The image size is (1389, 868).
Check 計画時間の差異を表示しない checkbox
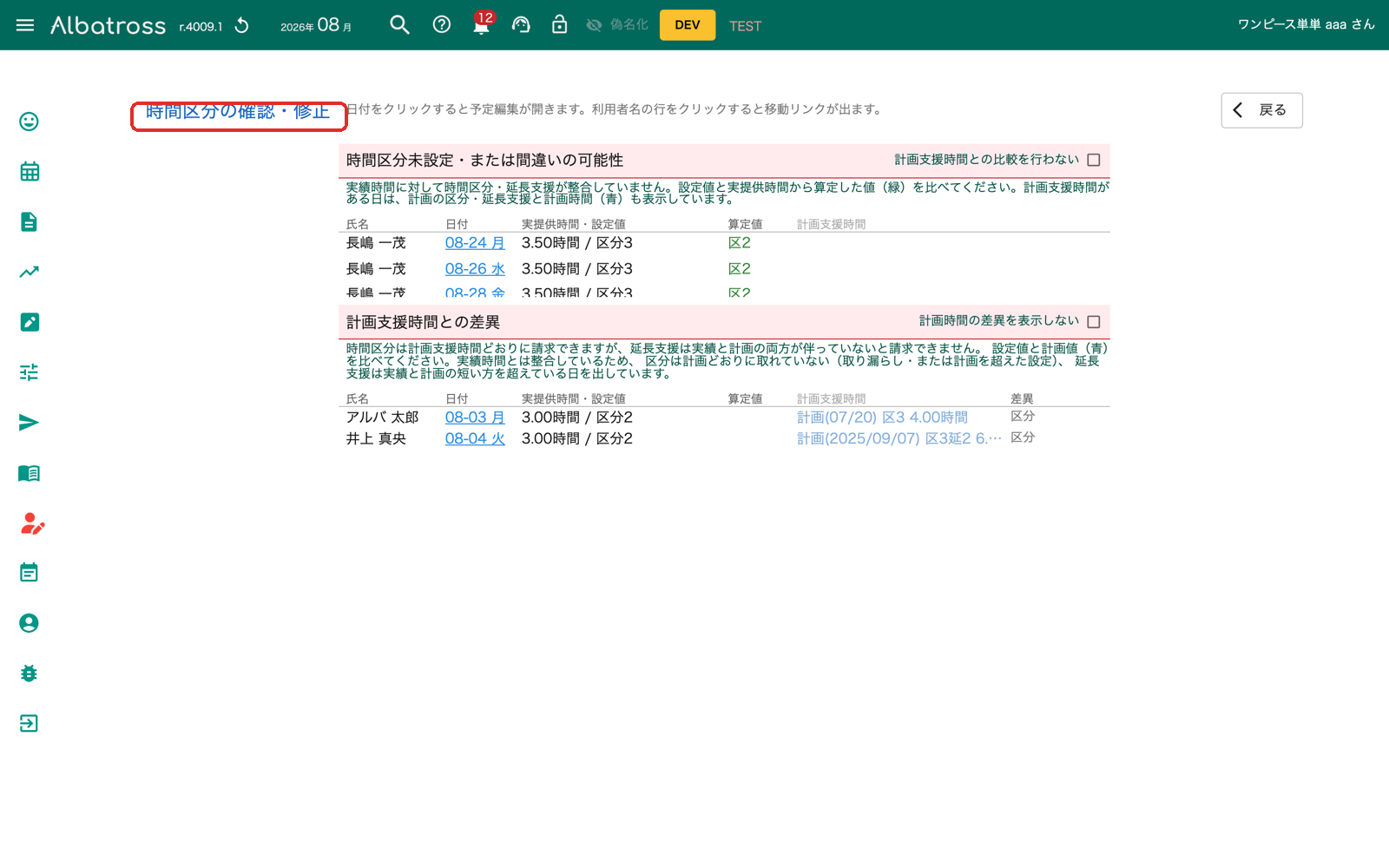pyautogui.click(x=1094, y=322)
